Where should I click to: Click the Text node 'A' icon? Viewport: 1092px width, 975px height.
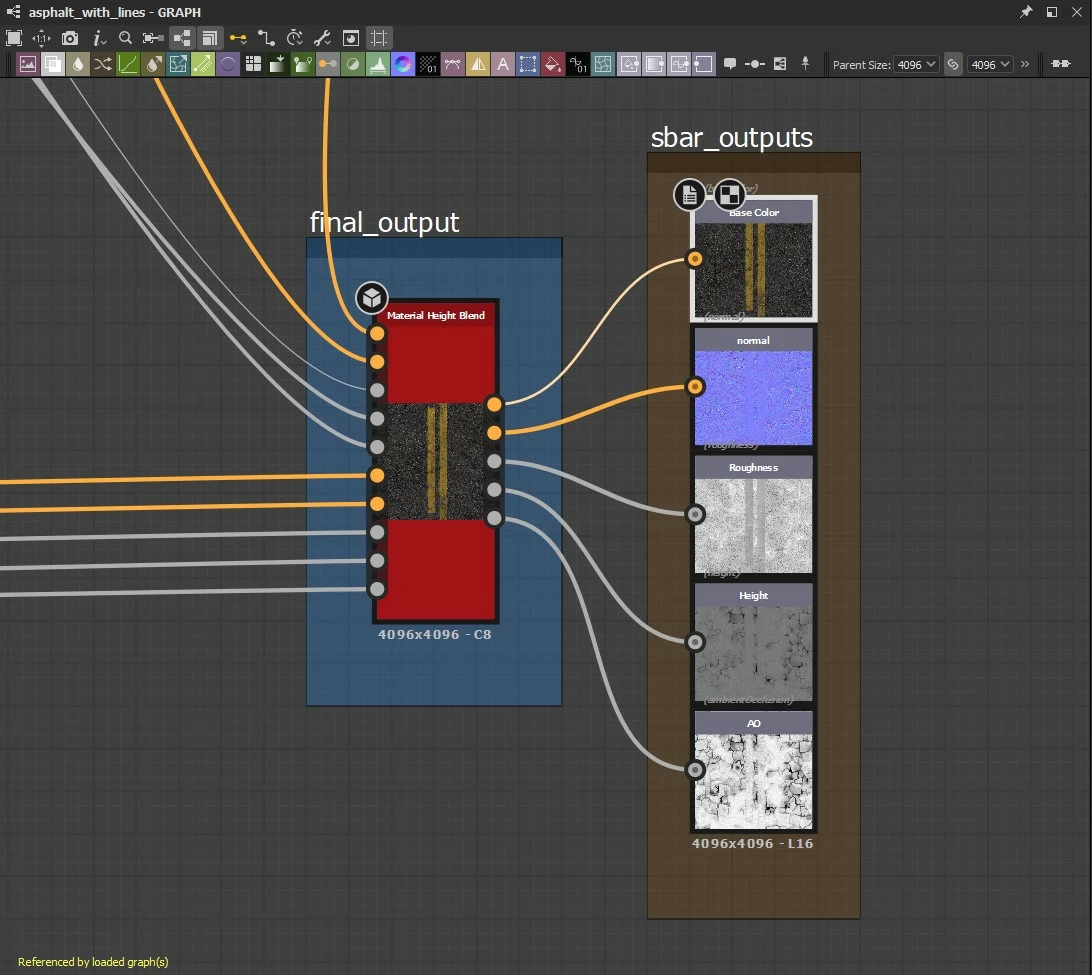pos(503,64)
